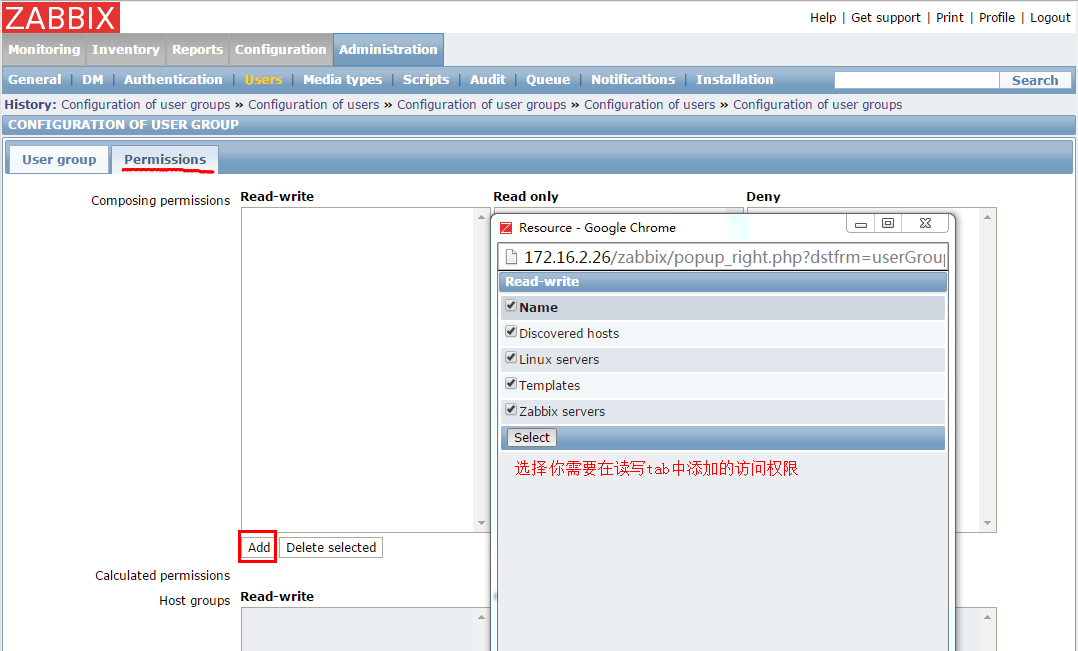Uncheck the Discovered hosts checkbox
Image resolution: width=1078 pixels, height=651 pixels.
[x=511, y=332]
